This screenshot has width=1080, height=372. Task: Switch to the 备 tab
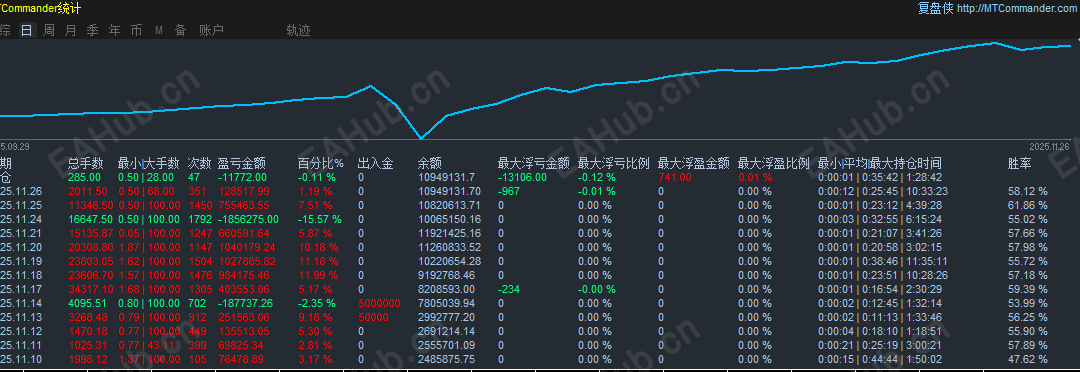180,30
